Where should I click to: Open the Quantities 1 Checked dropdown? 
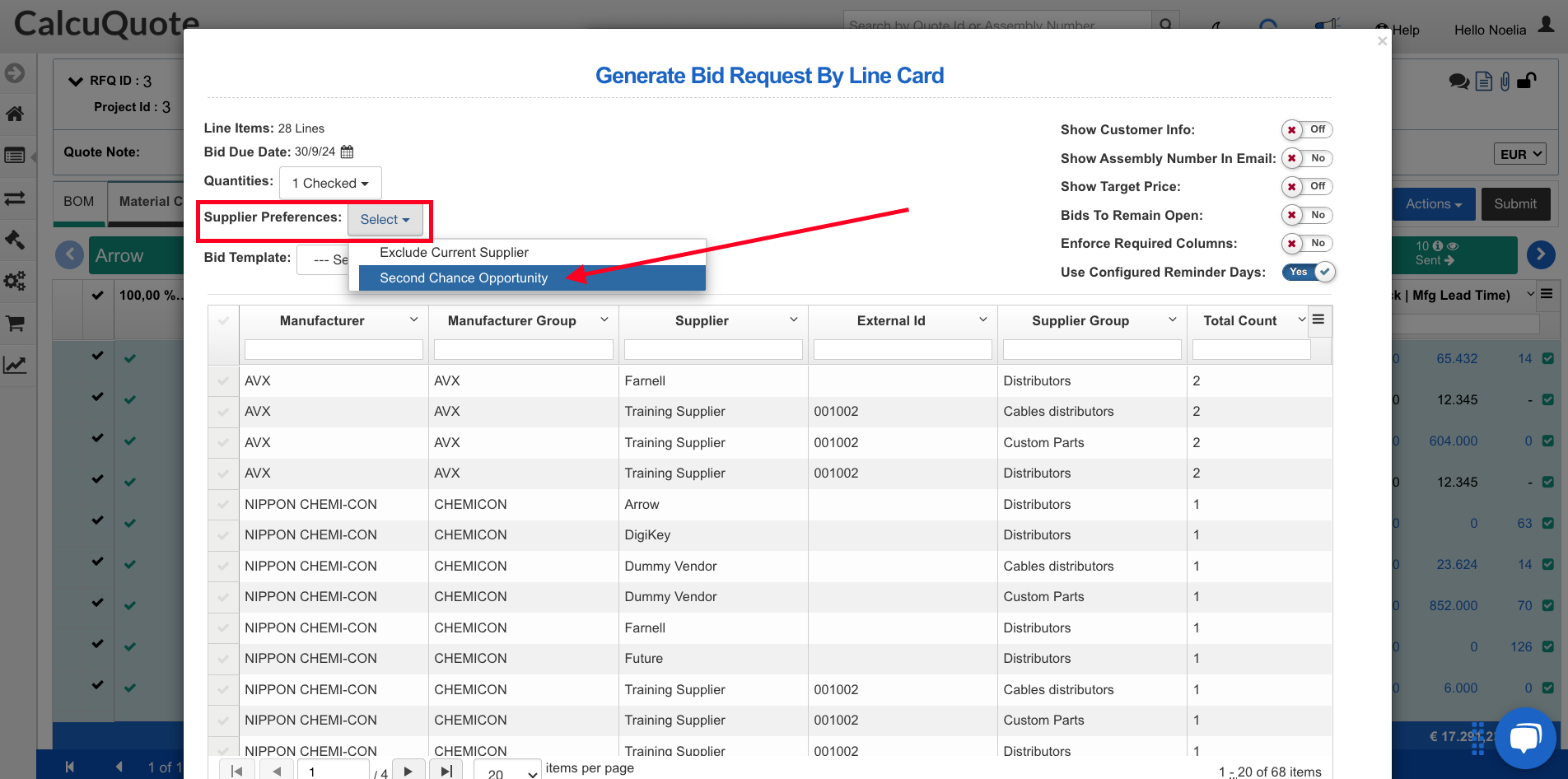pos(330,183)
